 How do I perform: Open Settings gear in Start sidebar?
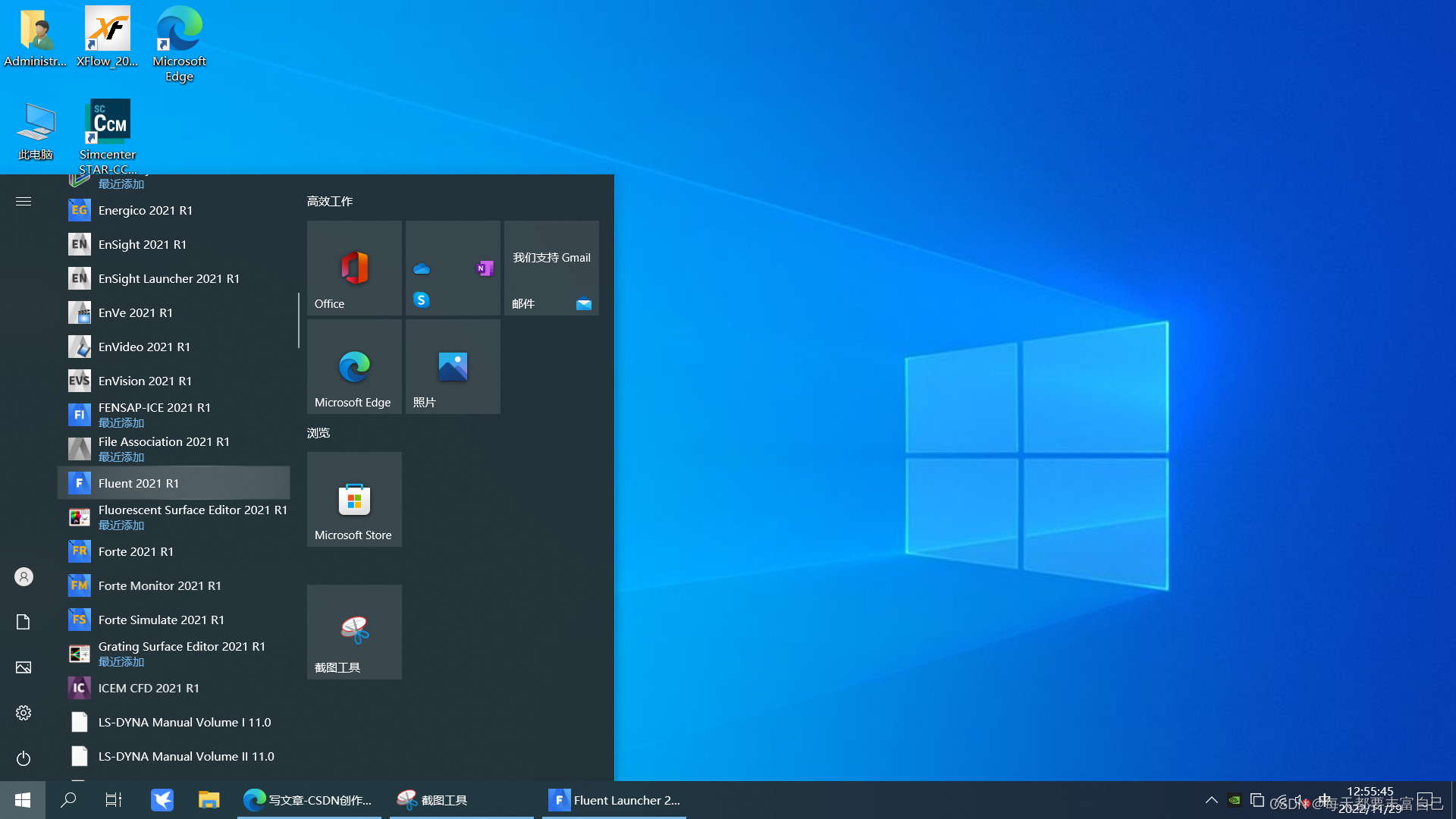point(24,713)
